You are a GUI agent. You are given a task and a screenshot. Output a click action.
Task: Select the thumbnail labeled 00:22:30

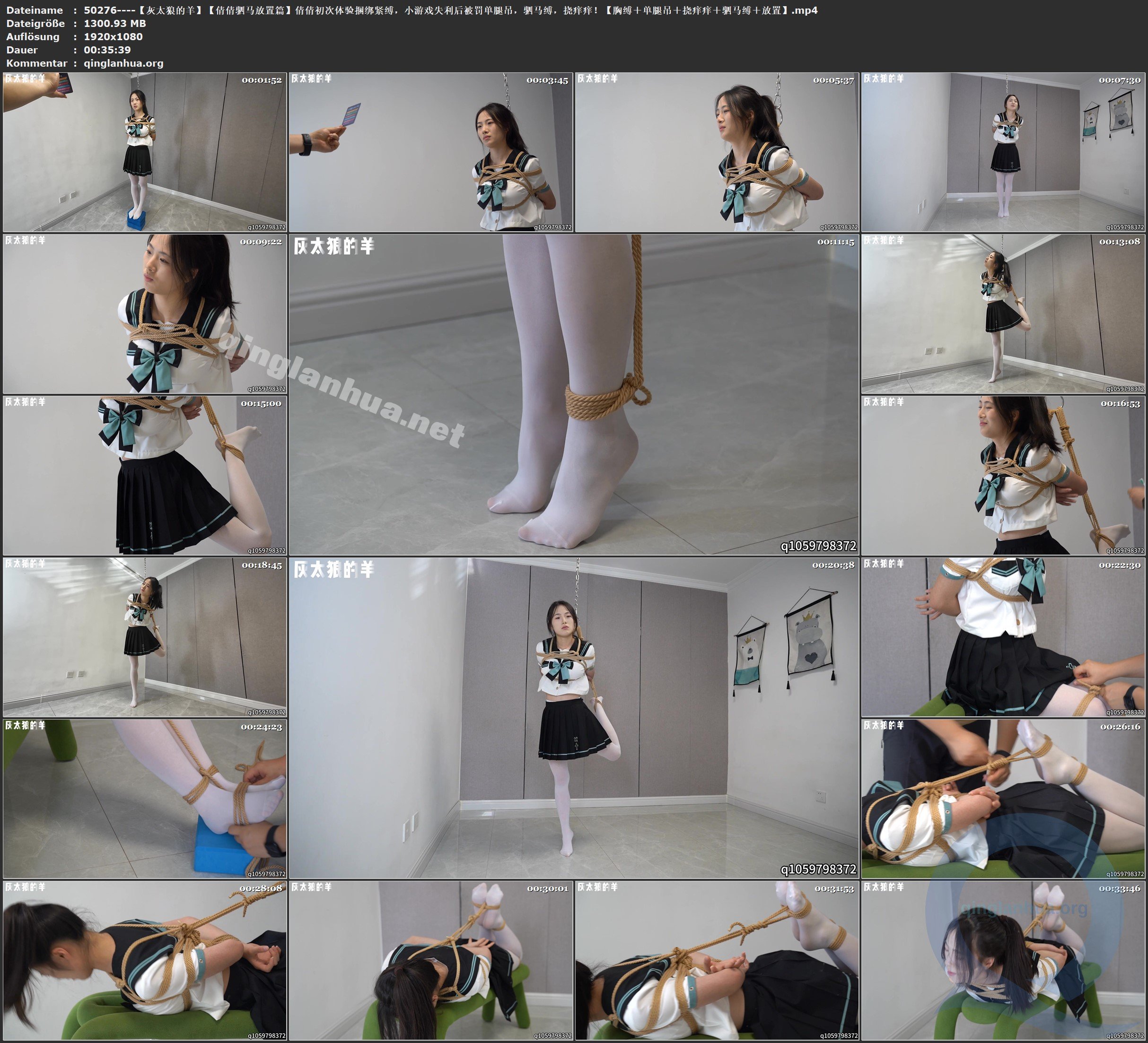(1003, 637)
